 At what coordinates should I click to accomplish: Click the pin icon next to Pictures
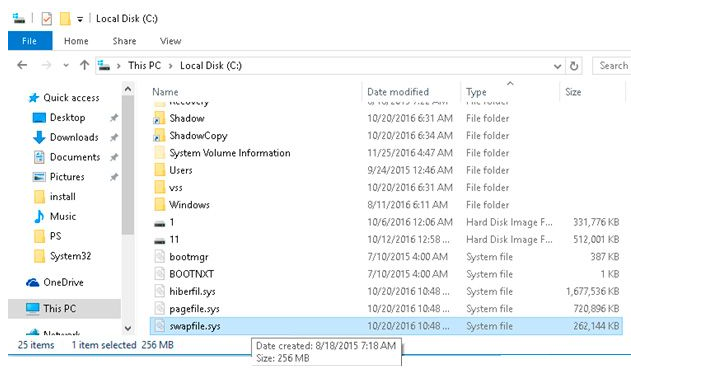pyautogui.click(x=114, y=177)
